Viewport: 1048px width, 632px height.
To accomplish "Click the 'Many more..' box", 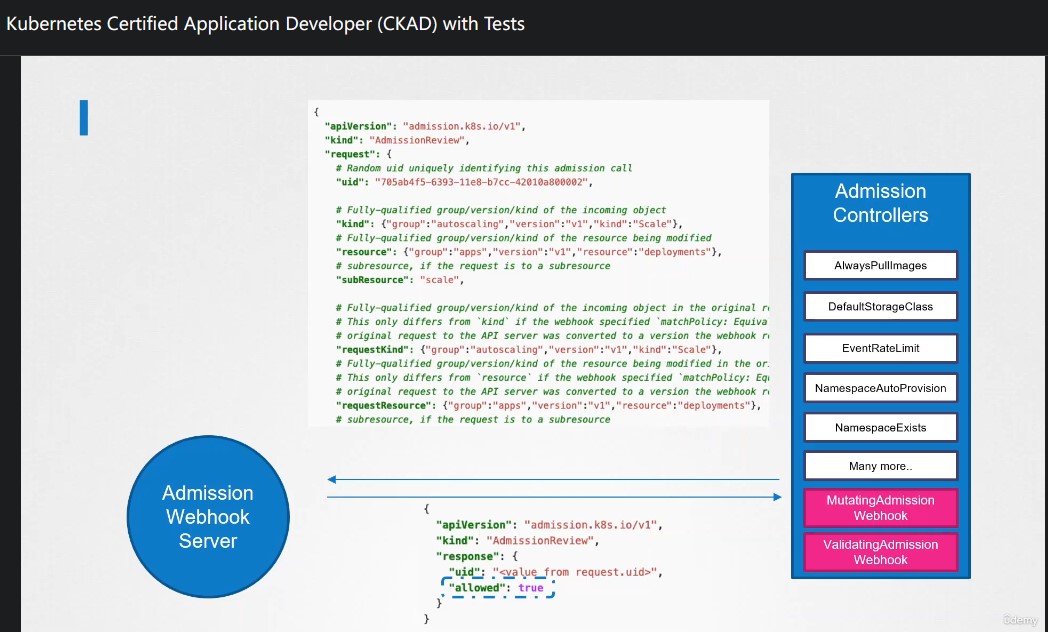I will coord(880,466).
